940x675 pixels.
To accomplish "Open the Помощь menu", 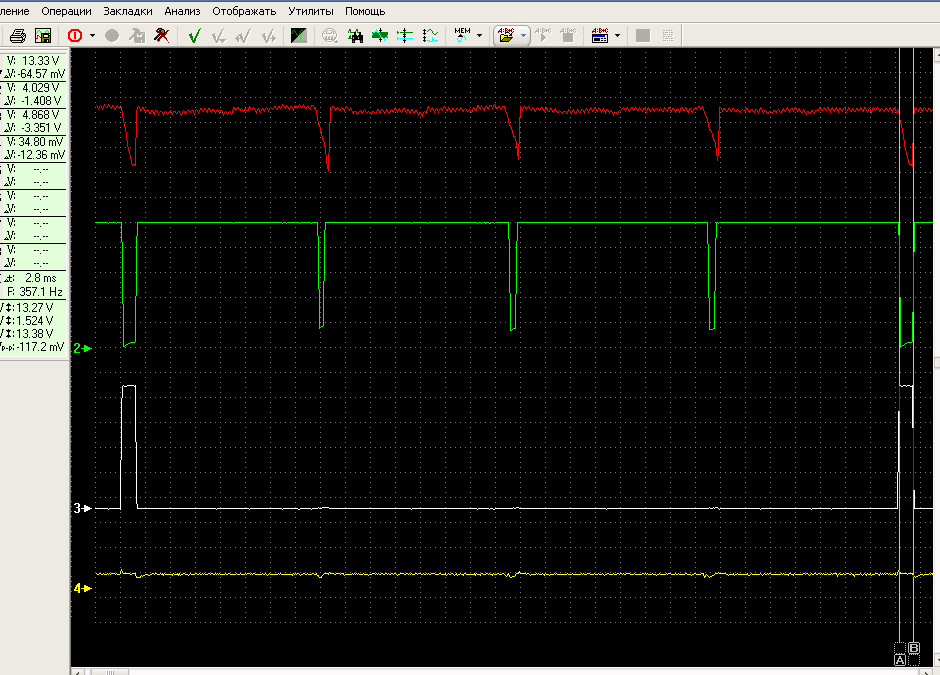I will coord(365,11).
